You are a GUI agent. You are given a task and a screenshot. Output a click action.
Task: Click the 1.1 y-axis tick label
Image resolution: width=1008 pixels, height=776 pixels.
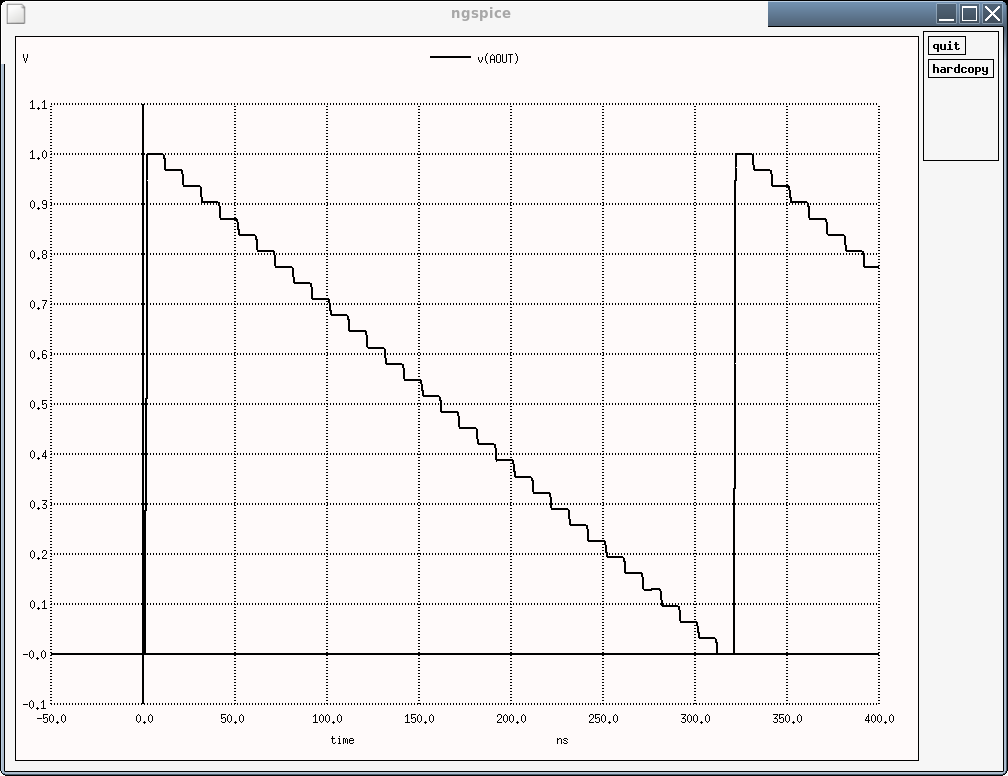[x=37, y=105]
